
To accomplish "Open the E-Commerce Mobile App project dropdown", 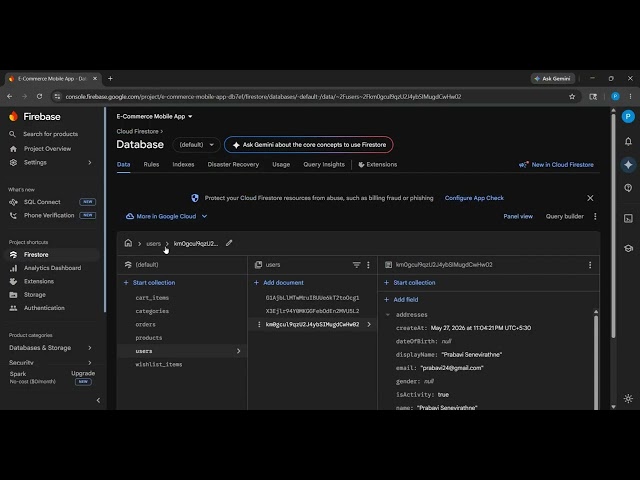I will click(x=154, y=116).
